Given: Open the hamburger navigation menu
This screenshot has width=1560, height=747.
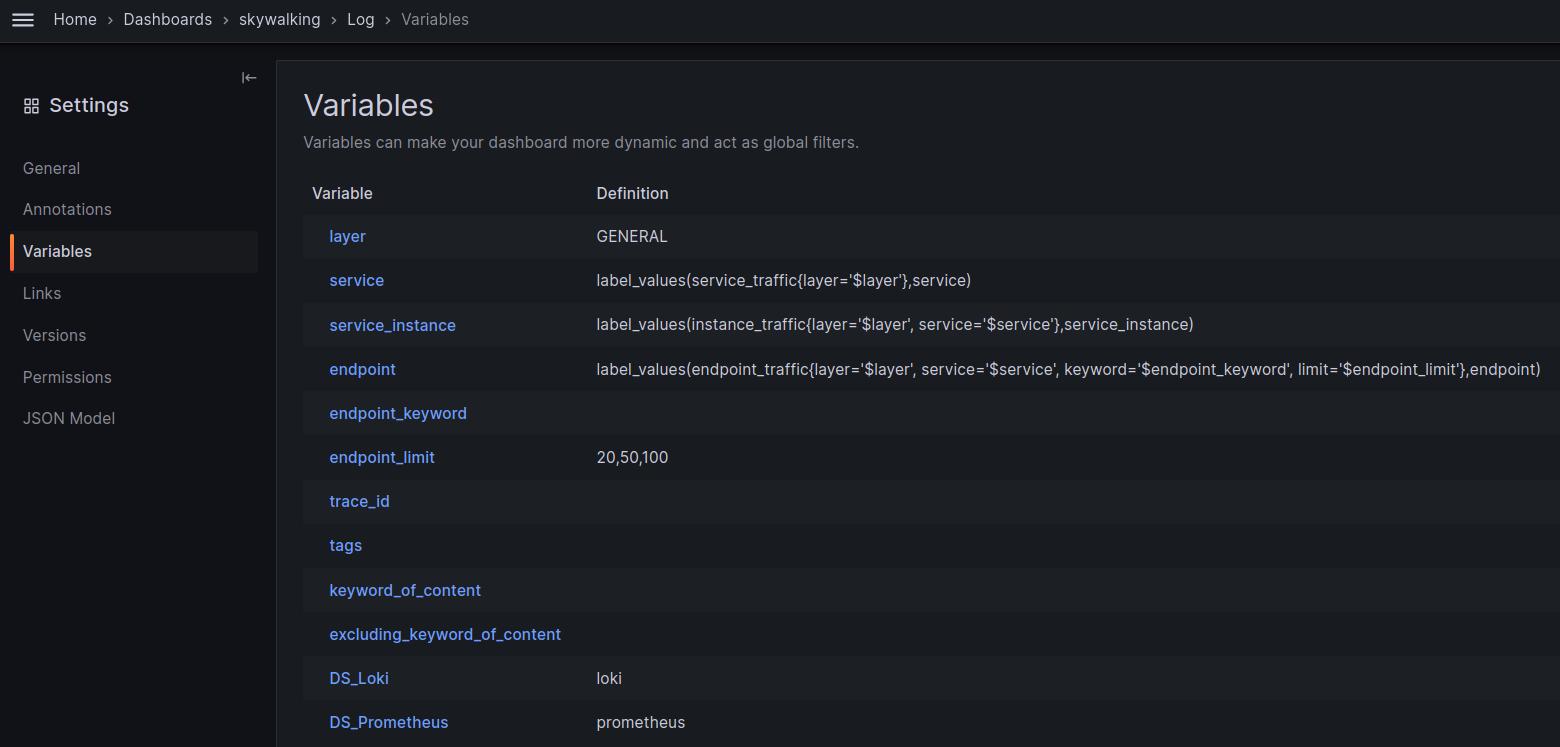Looking at the screenshot, I should (x=22, y=20).
